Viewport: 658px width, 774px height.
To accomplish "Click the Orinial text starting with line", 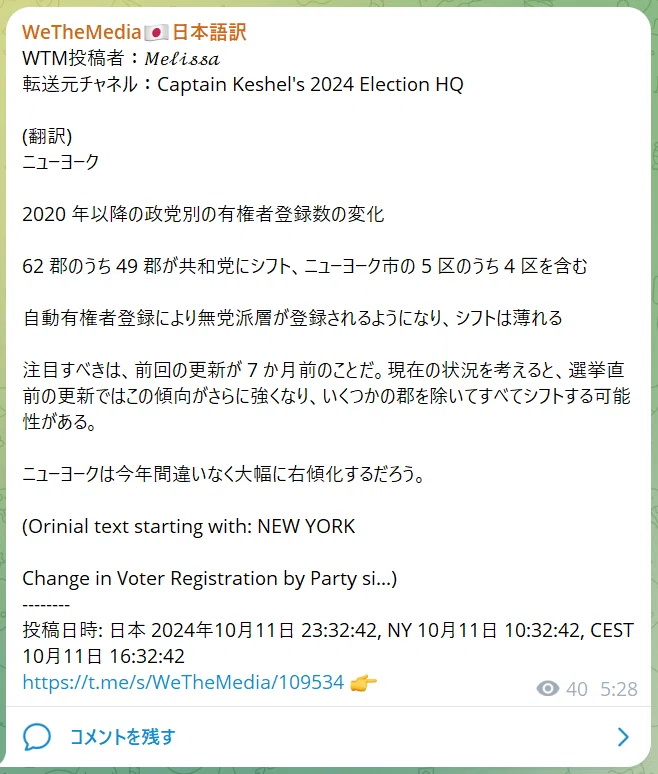I will pyautogui.click(x=189, y=526).
